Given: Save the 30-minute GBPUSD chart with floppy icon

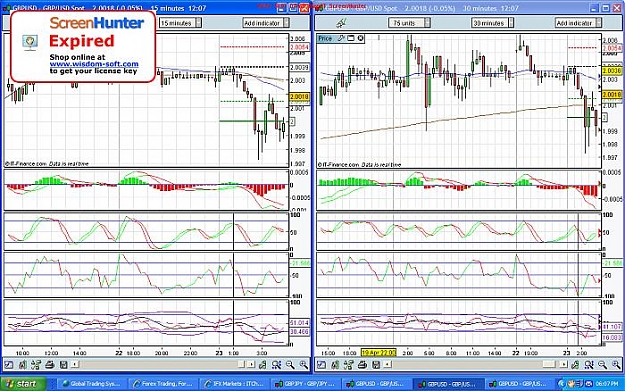Looking at the screenshot, I should click(375, 364).
